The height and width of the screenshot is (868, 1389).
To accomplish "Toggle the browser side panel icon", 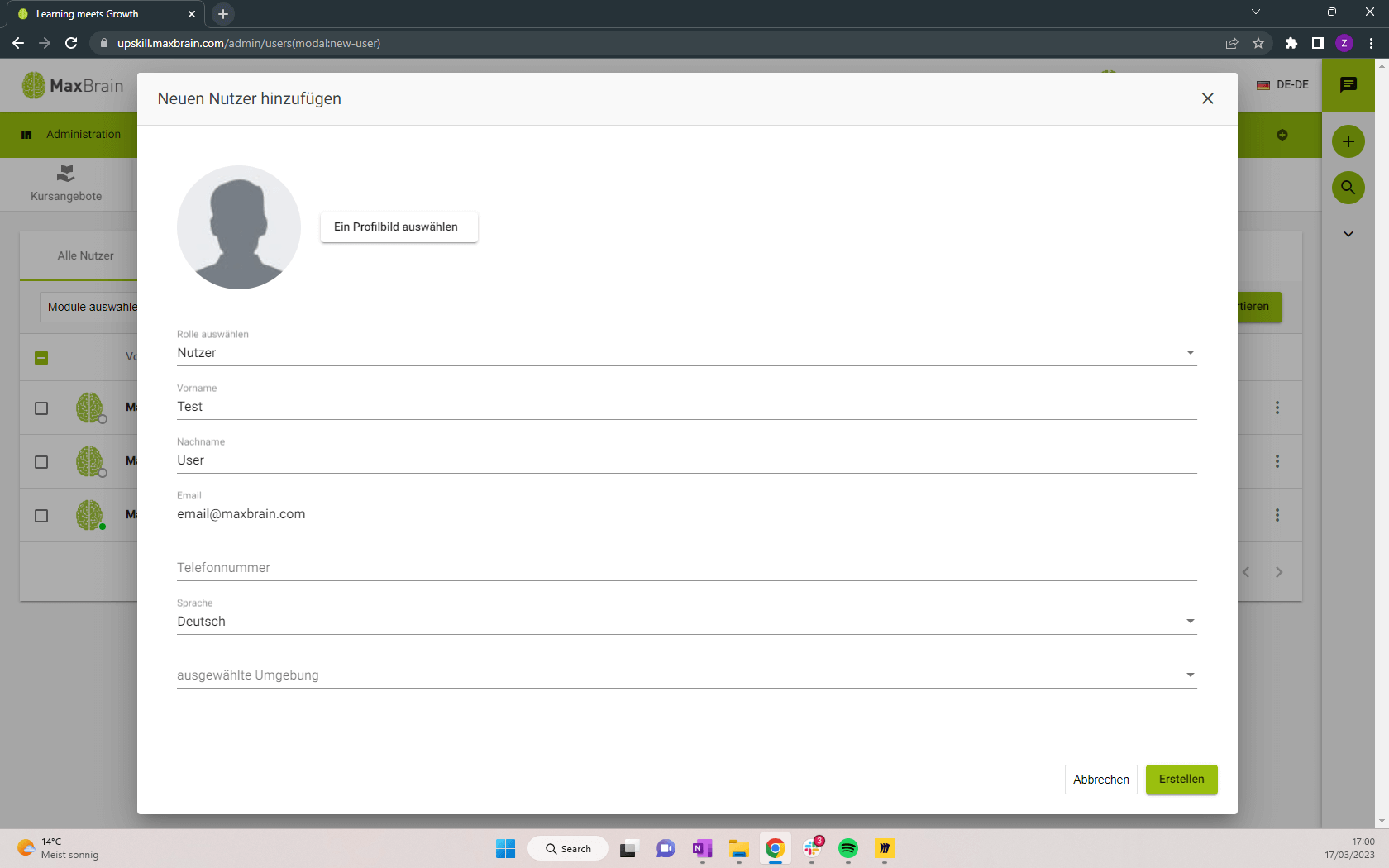I will pos(1318,43).
